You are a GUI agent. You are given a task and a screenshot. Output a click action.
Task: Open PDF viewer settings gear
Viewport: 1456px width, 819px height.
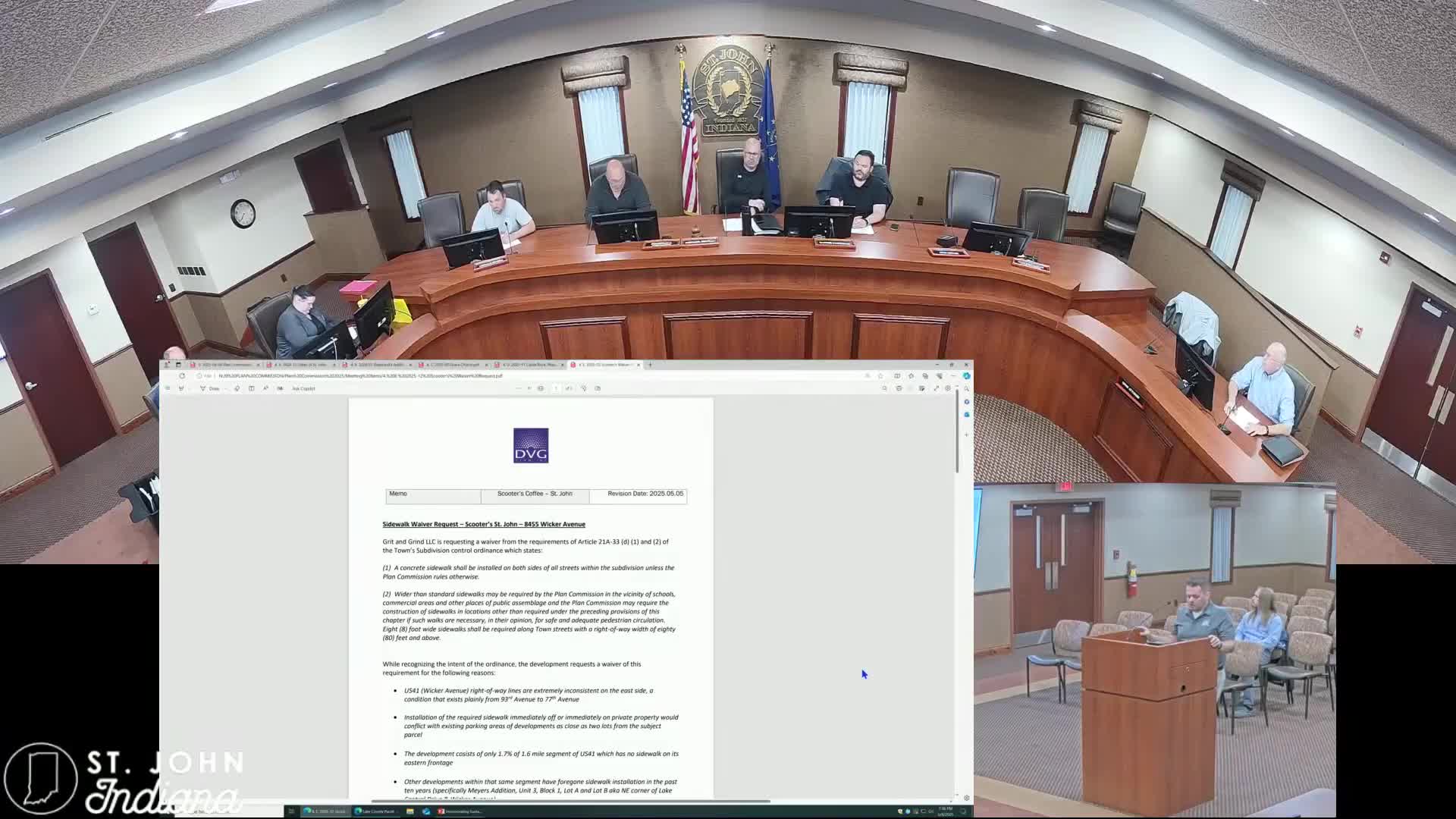click(948, 388)
